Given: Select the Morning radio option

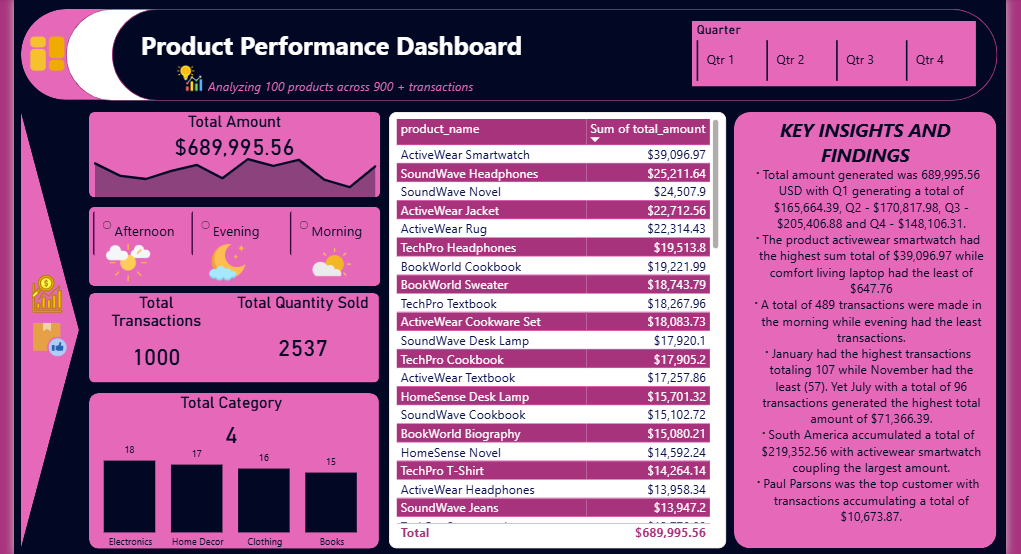Looking at the screenshot, I should [x=303, y=225].
